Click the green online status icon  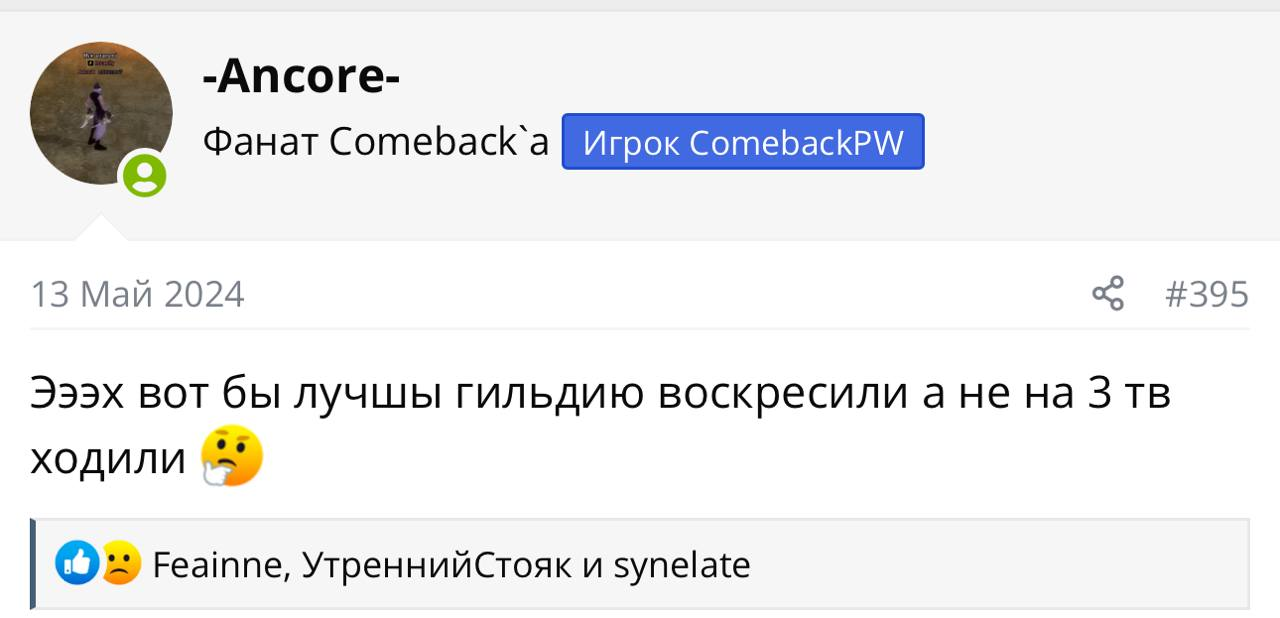(x=145, y=176)
